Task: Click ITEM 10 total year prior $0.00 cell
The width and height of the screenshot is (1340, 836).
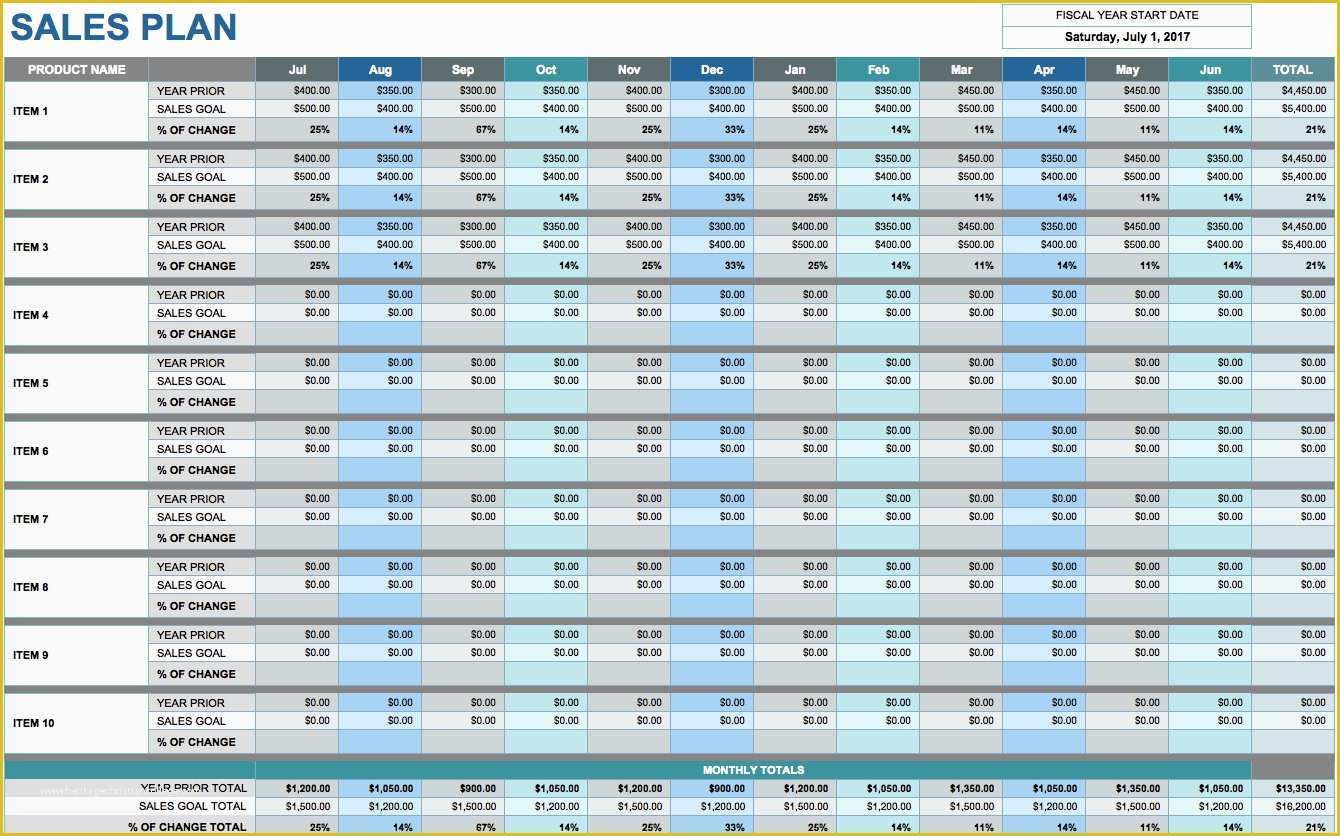Action: (x=1293, y=703)
